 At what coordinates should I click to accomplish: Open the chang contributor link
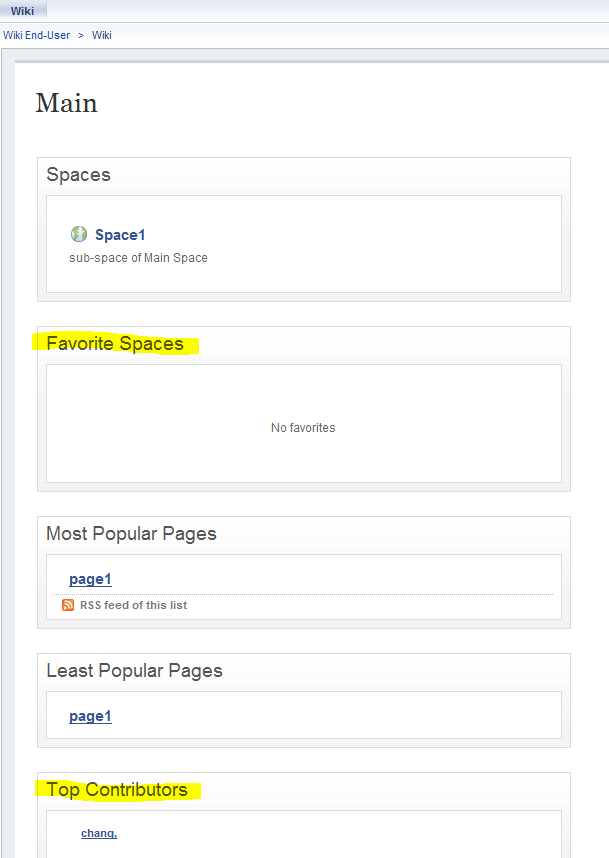tap(99, 833)
